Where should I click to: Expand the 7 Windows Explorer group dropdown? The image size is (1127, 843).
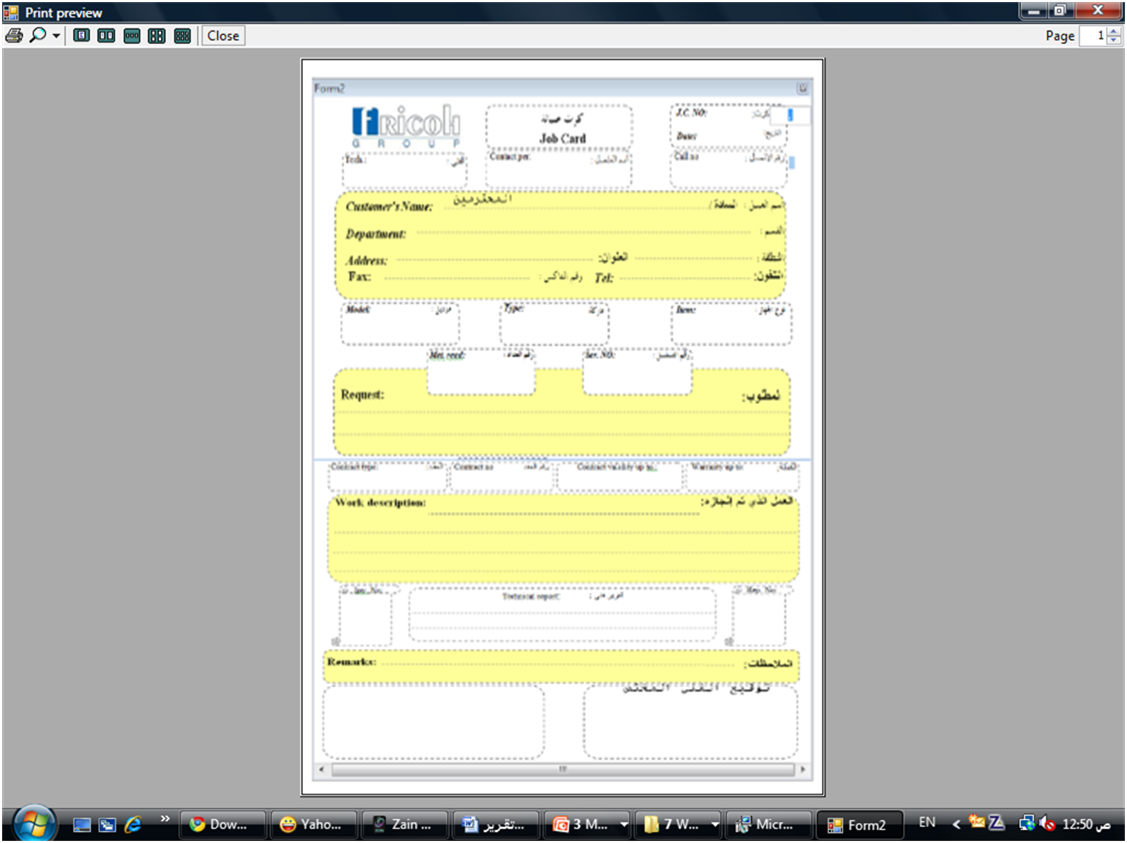716,825
